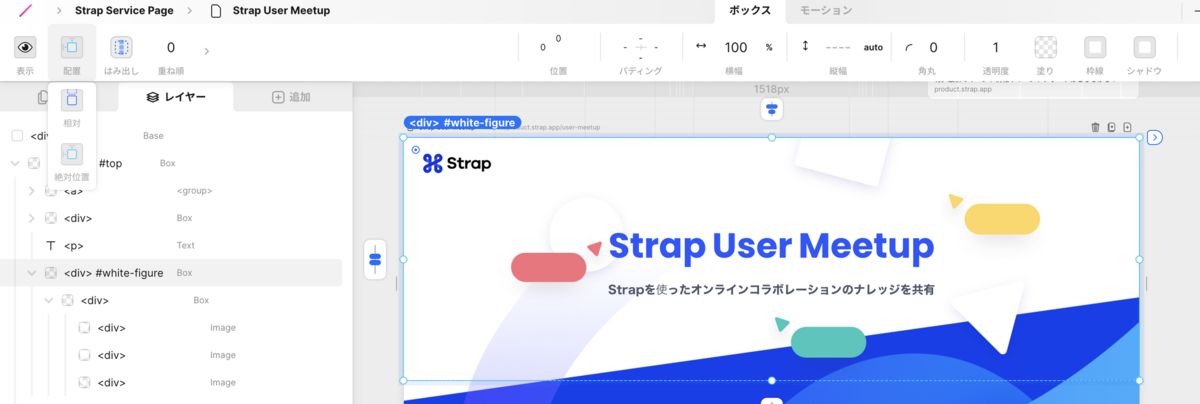Click the small target icon above Strap logo
The image size is (1200, 404).
[x=416, y=149]
